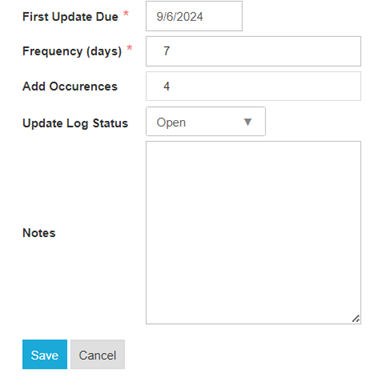Click the Frequency (days) label
Image resolution: width=384 pixels, height=383 pixels.
tap(72, 51)
